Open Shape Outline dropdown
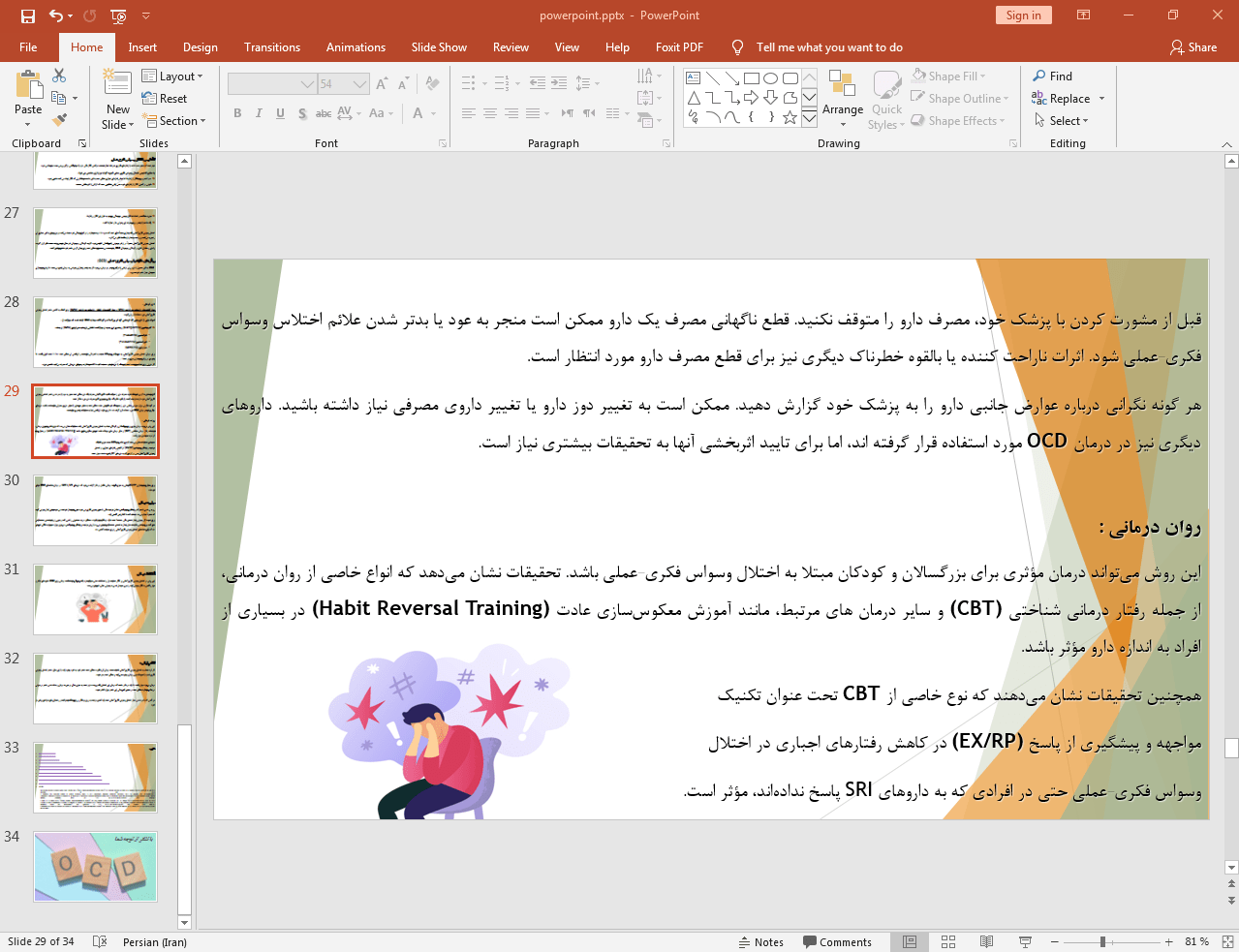 [x=960, y=99]
